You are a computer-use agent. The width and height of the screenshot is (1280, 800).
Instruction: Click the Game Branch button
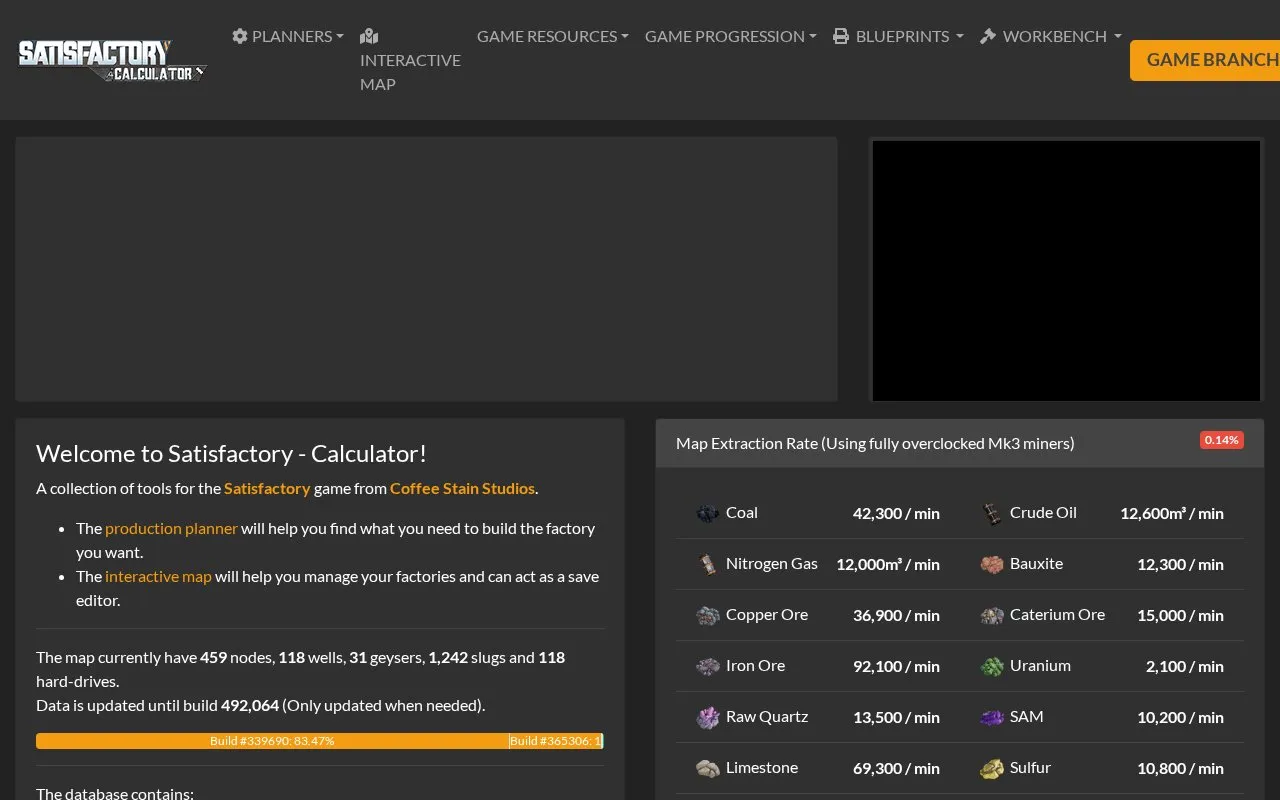(x=1205, y=60)
